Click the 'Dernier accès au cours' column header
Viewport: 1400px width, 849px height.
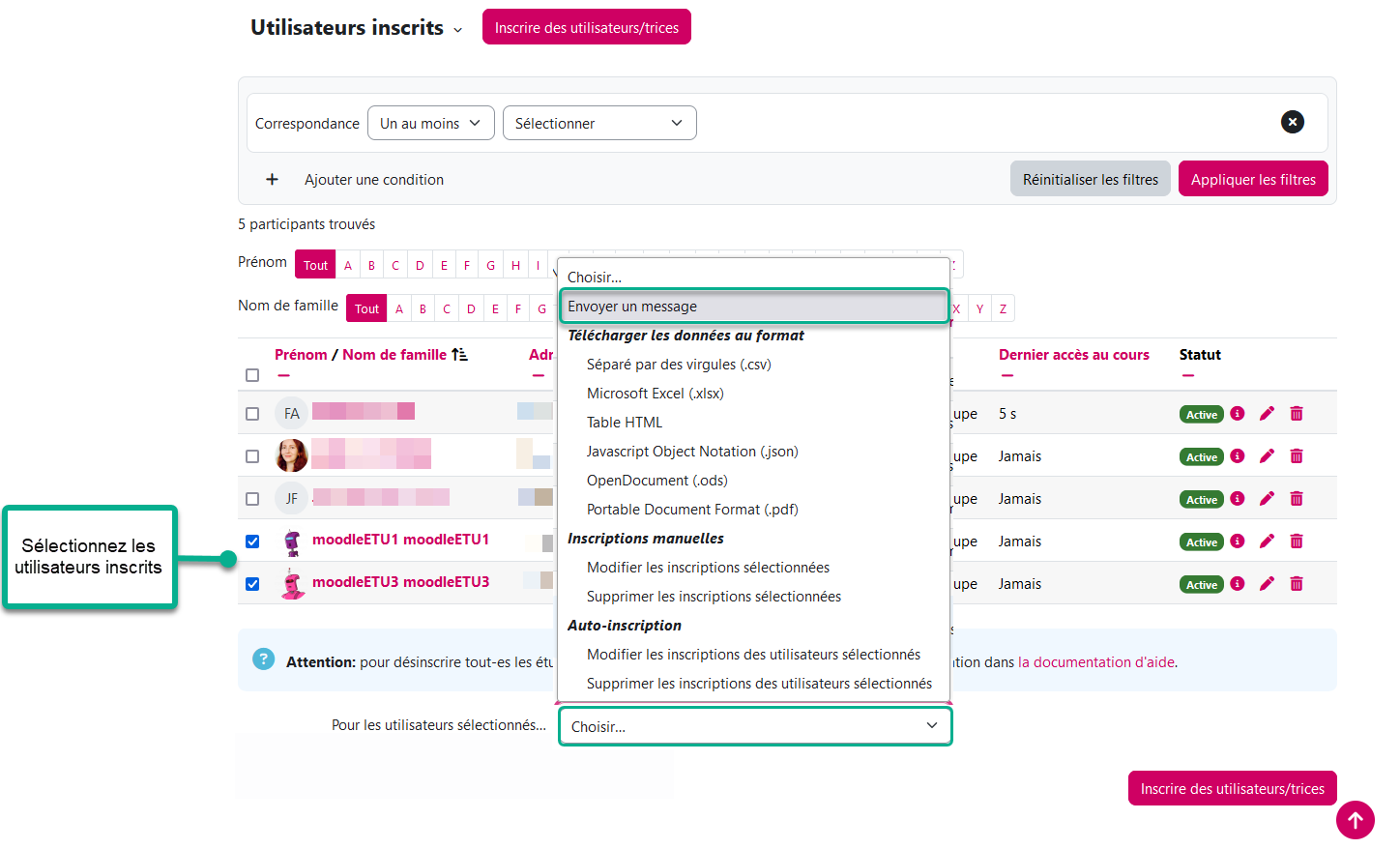point(1073,355)
